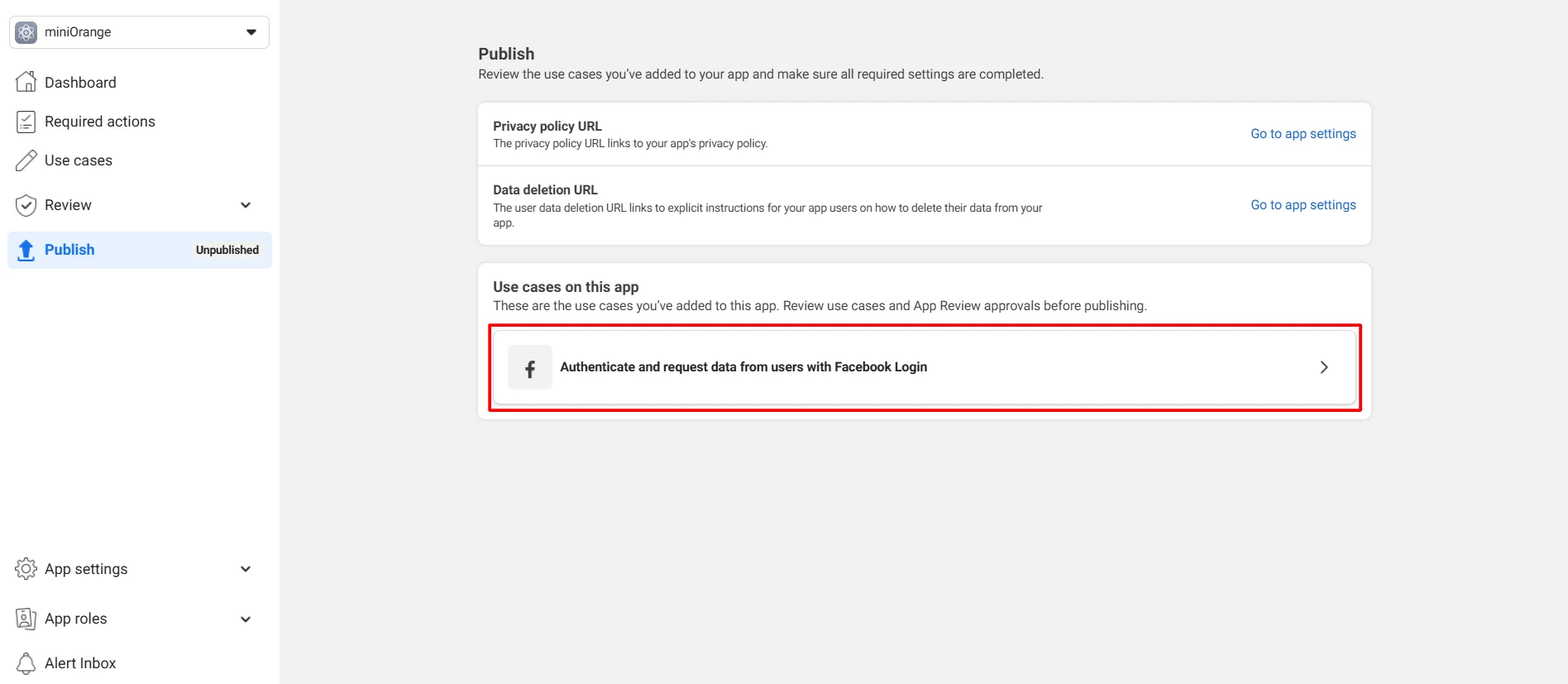Click the Data deletion URL heading
1568x684 pixels.
click(545, 189)
